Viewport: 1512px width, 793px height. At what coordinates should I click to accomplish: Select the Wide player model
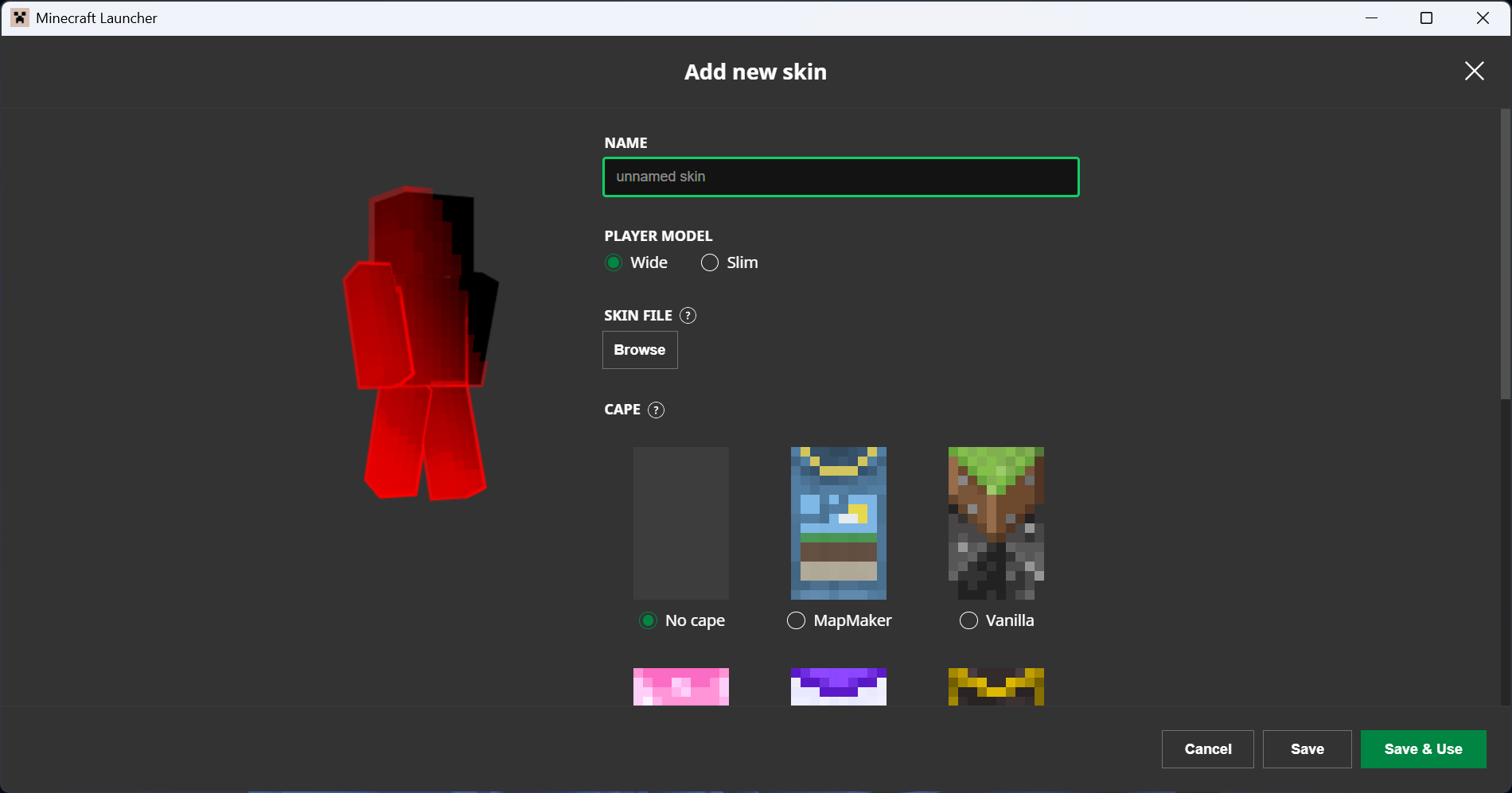(614, 262)
